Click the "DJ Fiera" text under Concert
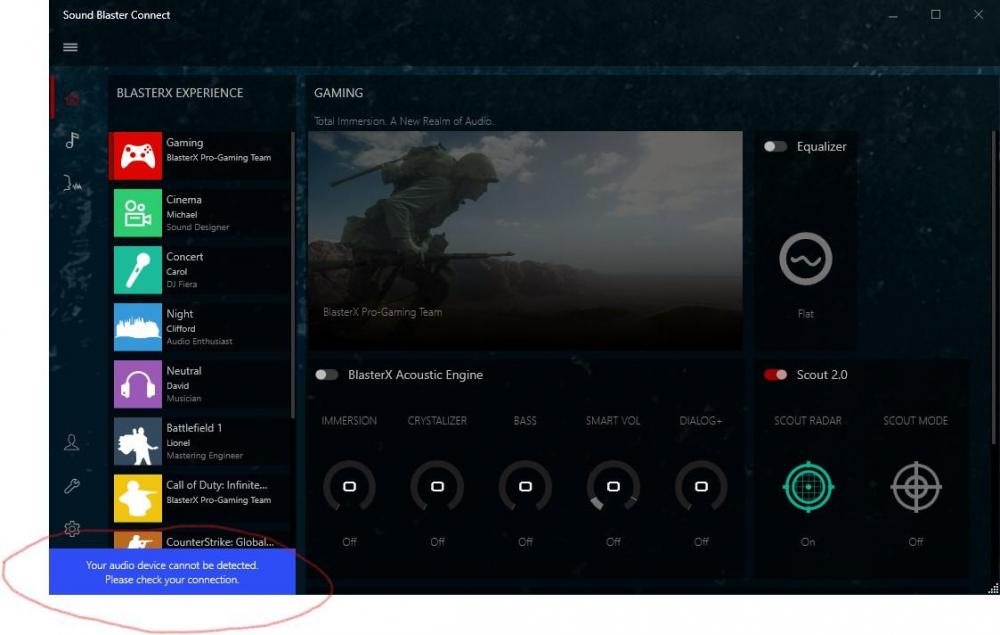The image size is (1000, 635). click(x=182, y=284)
